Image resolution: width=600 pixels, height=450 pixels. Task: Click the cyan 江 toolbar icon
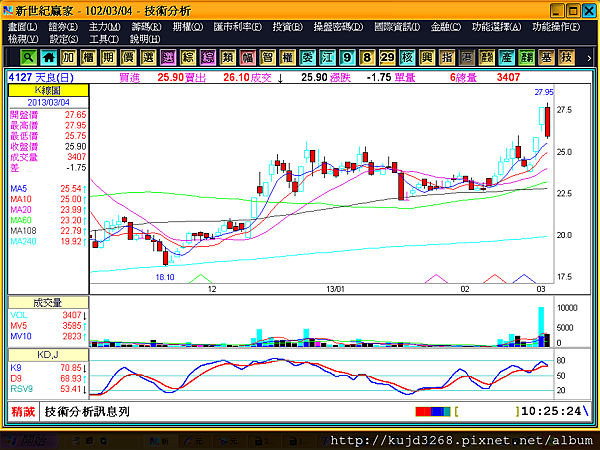click(x=327, y=57)
